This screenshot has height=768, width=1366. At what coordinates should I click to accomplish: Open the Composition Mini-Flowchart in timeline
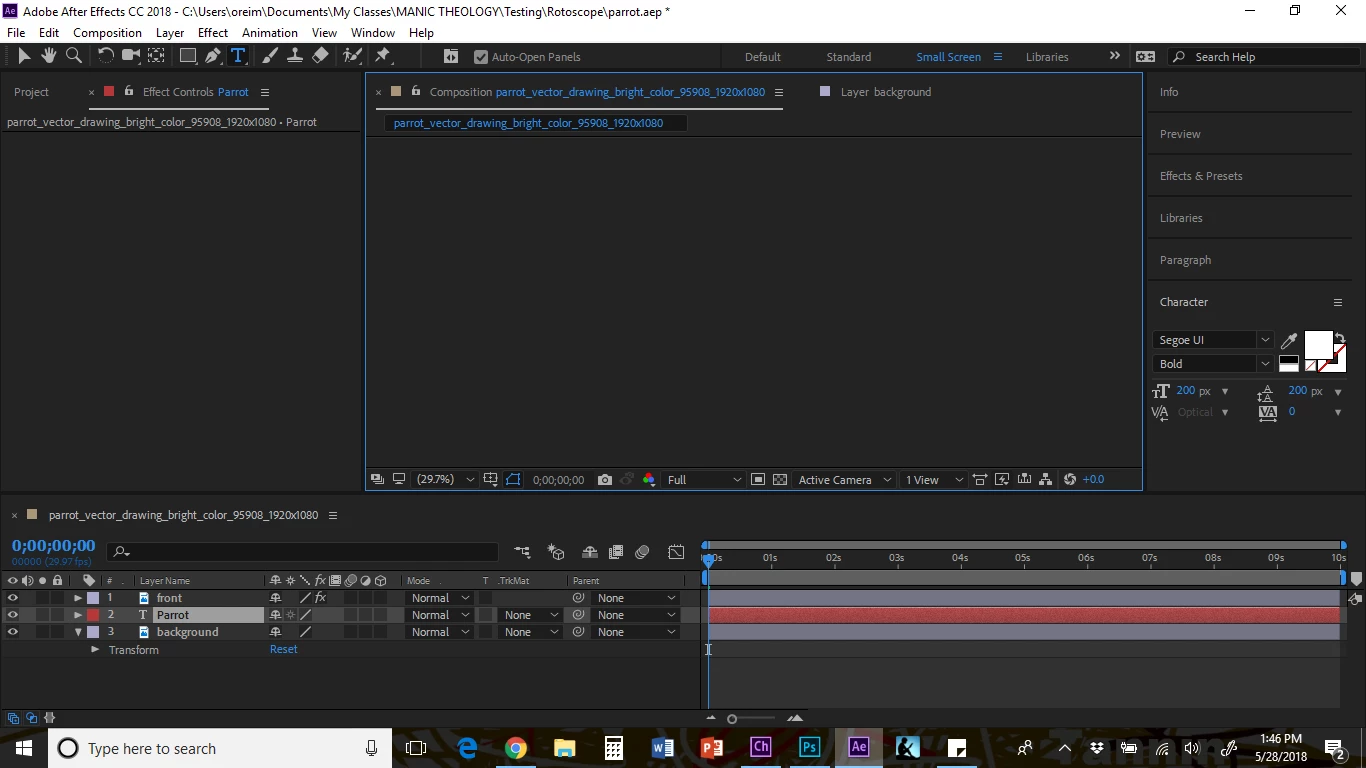pos(522,552)
